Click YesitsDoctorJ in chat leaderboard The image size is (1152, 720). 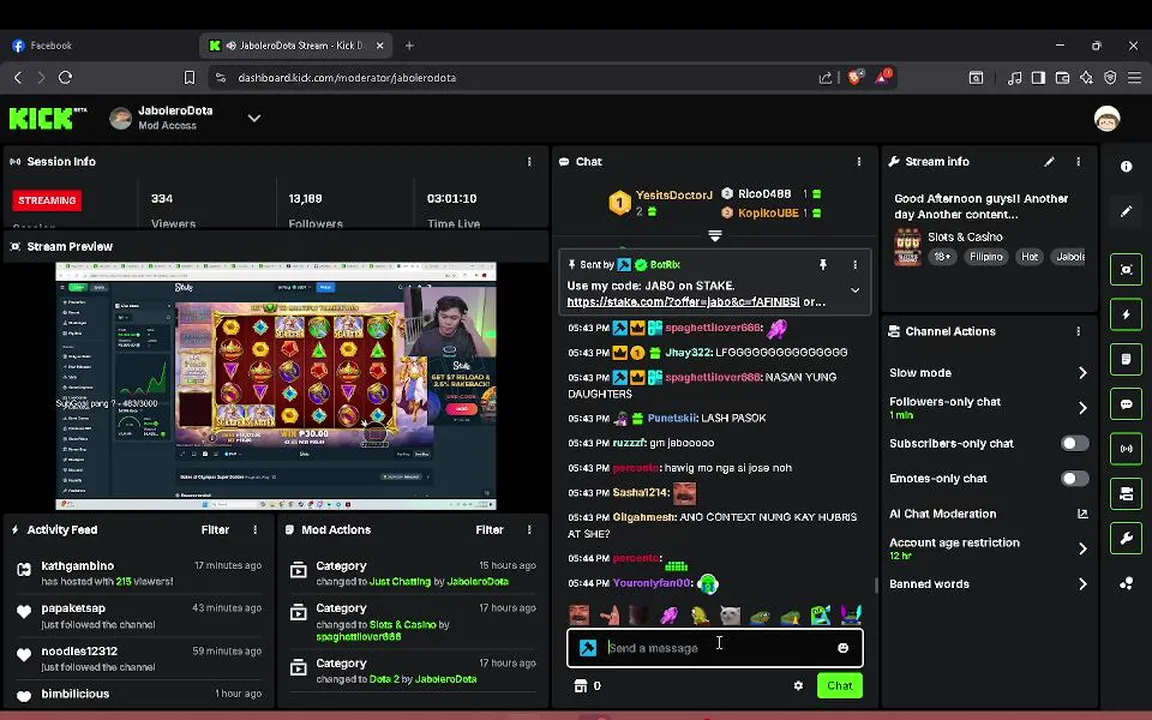click(674, 195)
